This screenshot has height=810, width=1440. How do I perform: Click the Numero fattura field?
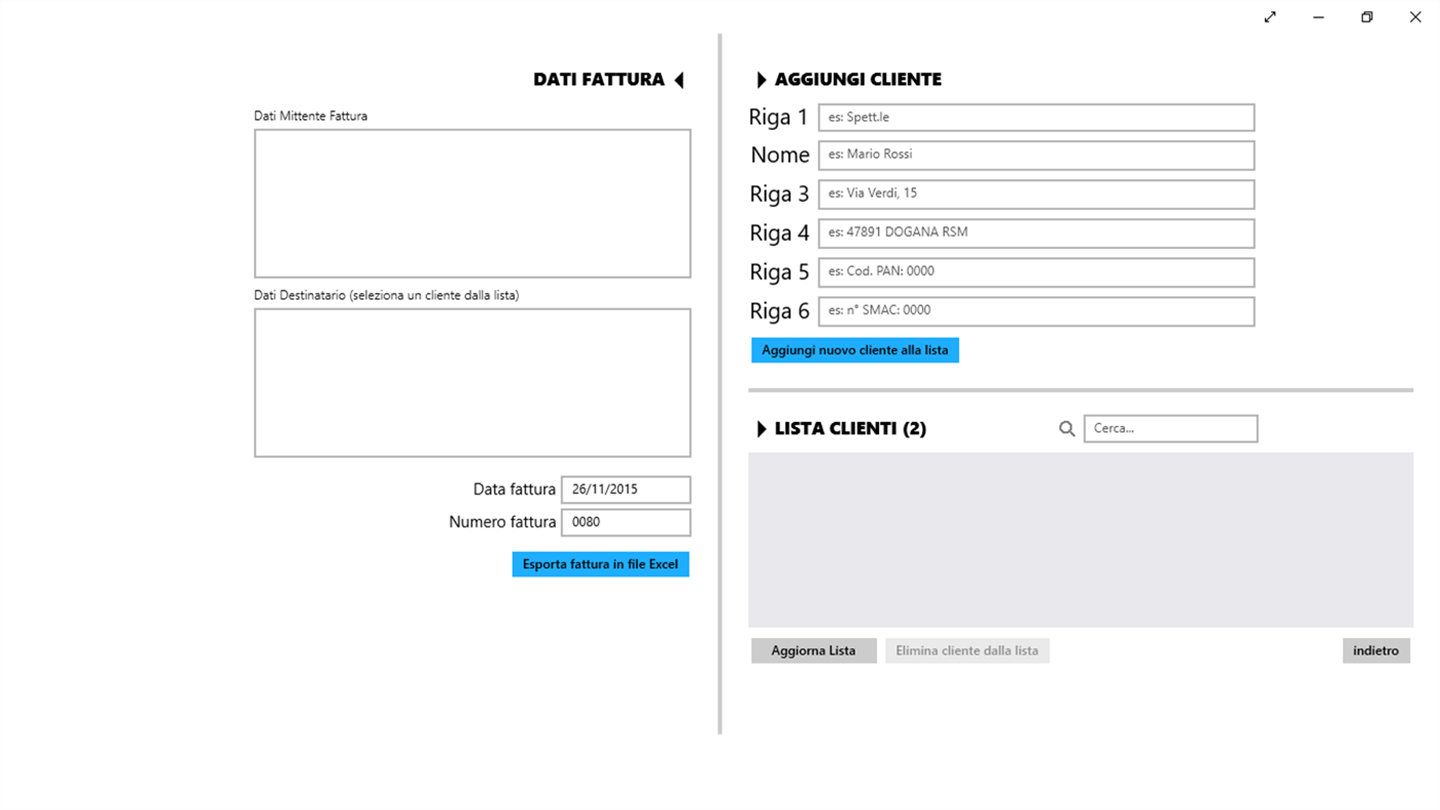(626, 522)
